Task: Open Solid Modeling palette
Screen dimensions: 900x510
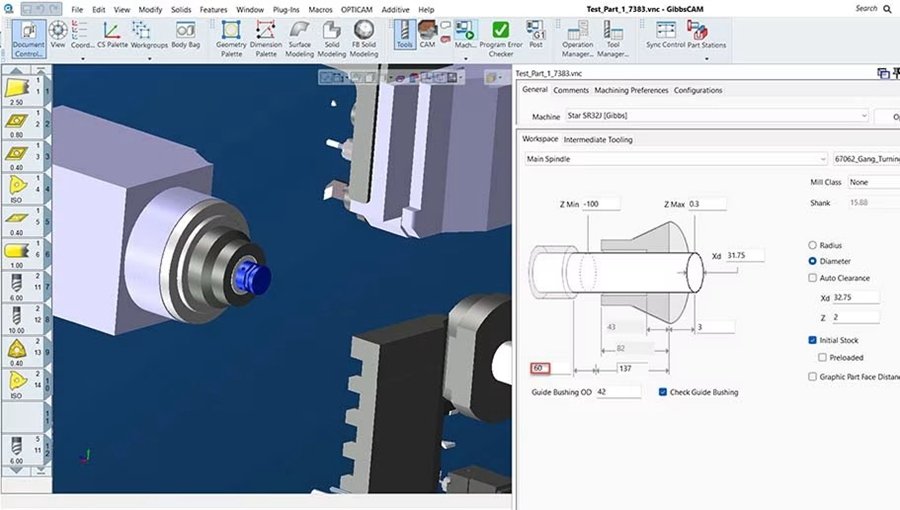Action: (332, 38)
